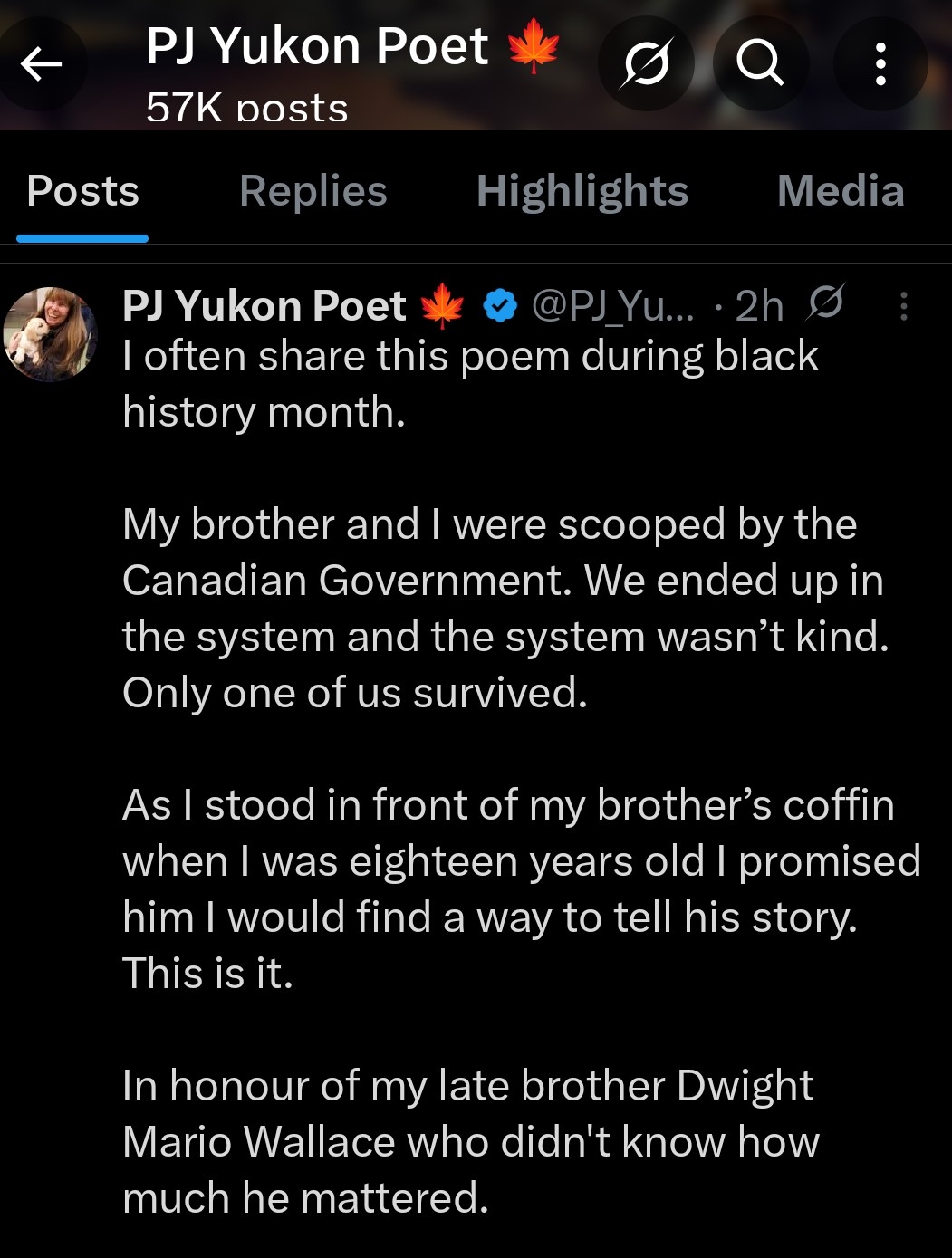Switch to the Replies tab

313,192
